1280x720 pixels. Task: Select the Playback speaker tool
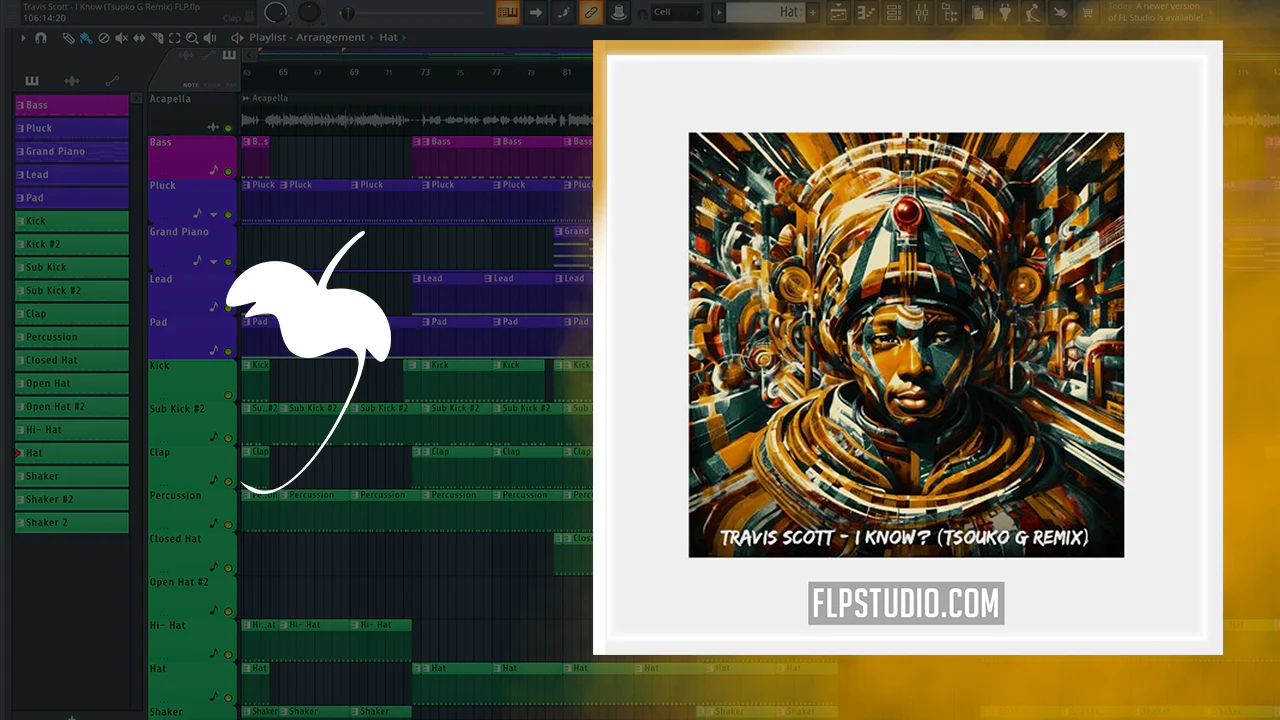tap(210, 38)
